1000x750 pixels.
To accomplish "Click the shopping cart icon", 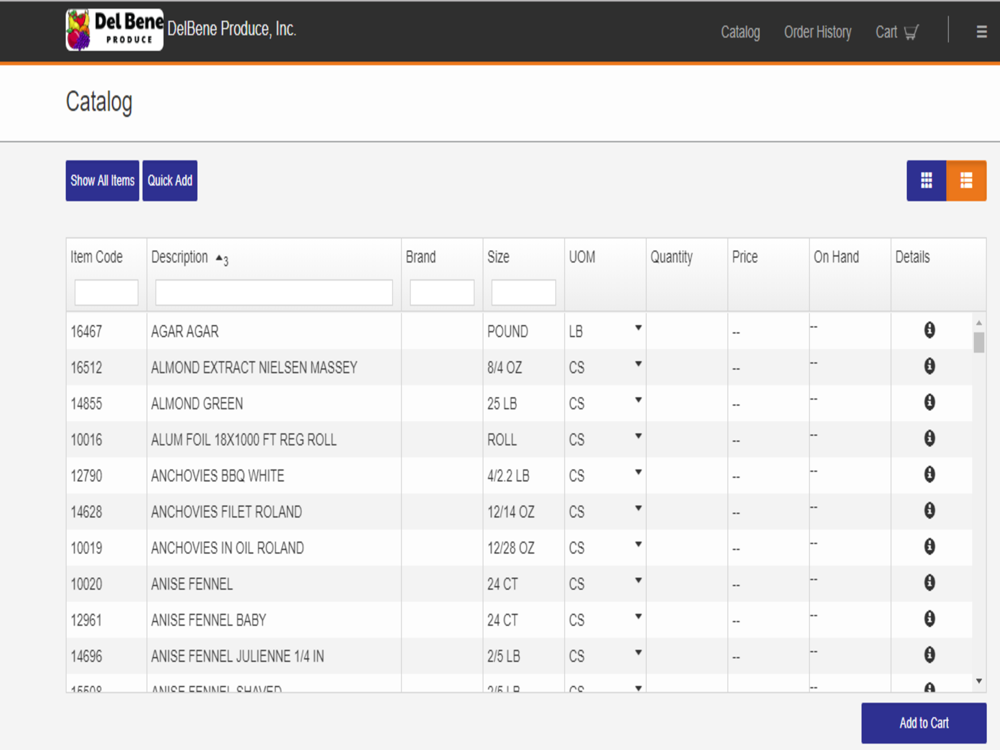I will click(911, 33).
